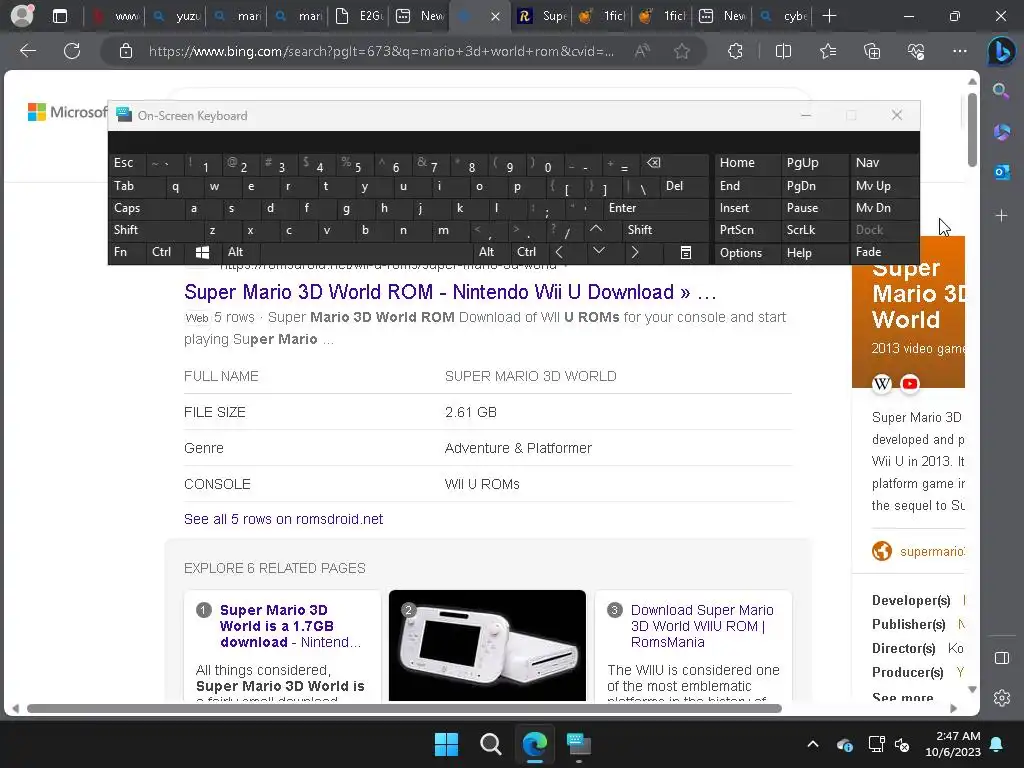Add a sidebar app with plus icon
1024x768 pixels.
[x=1001, y=216]
